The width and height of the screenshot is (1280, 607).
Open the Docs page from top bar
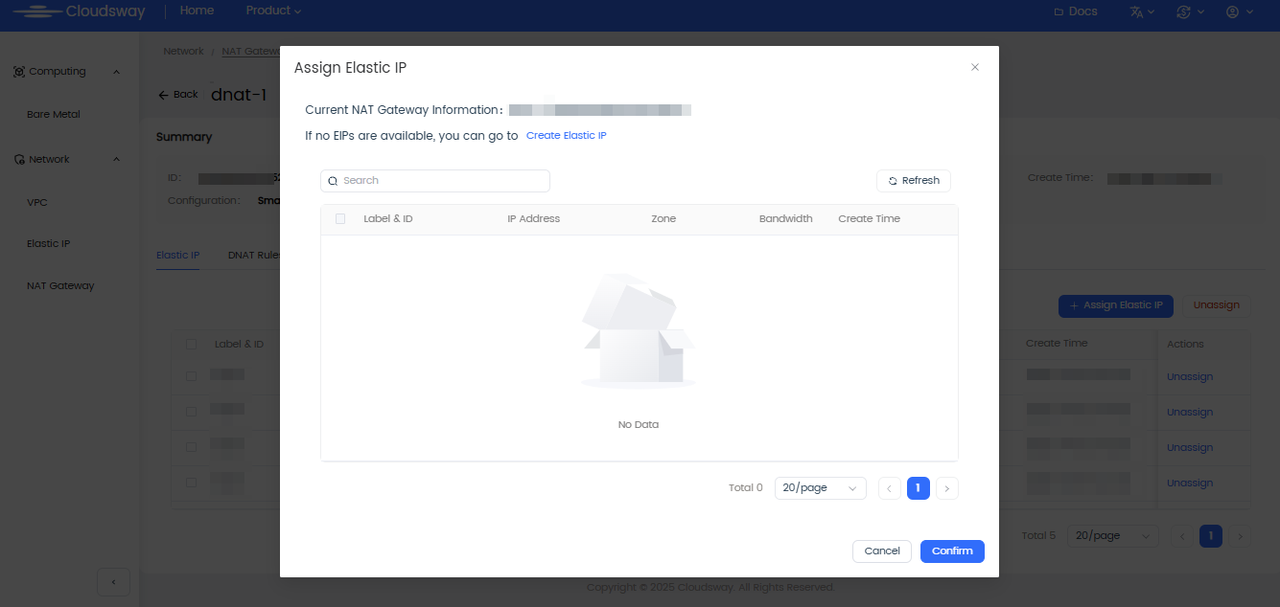click(1075, 12)
